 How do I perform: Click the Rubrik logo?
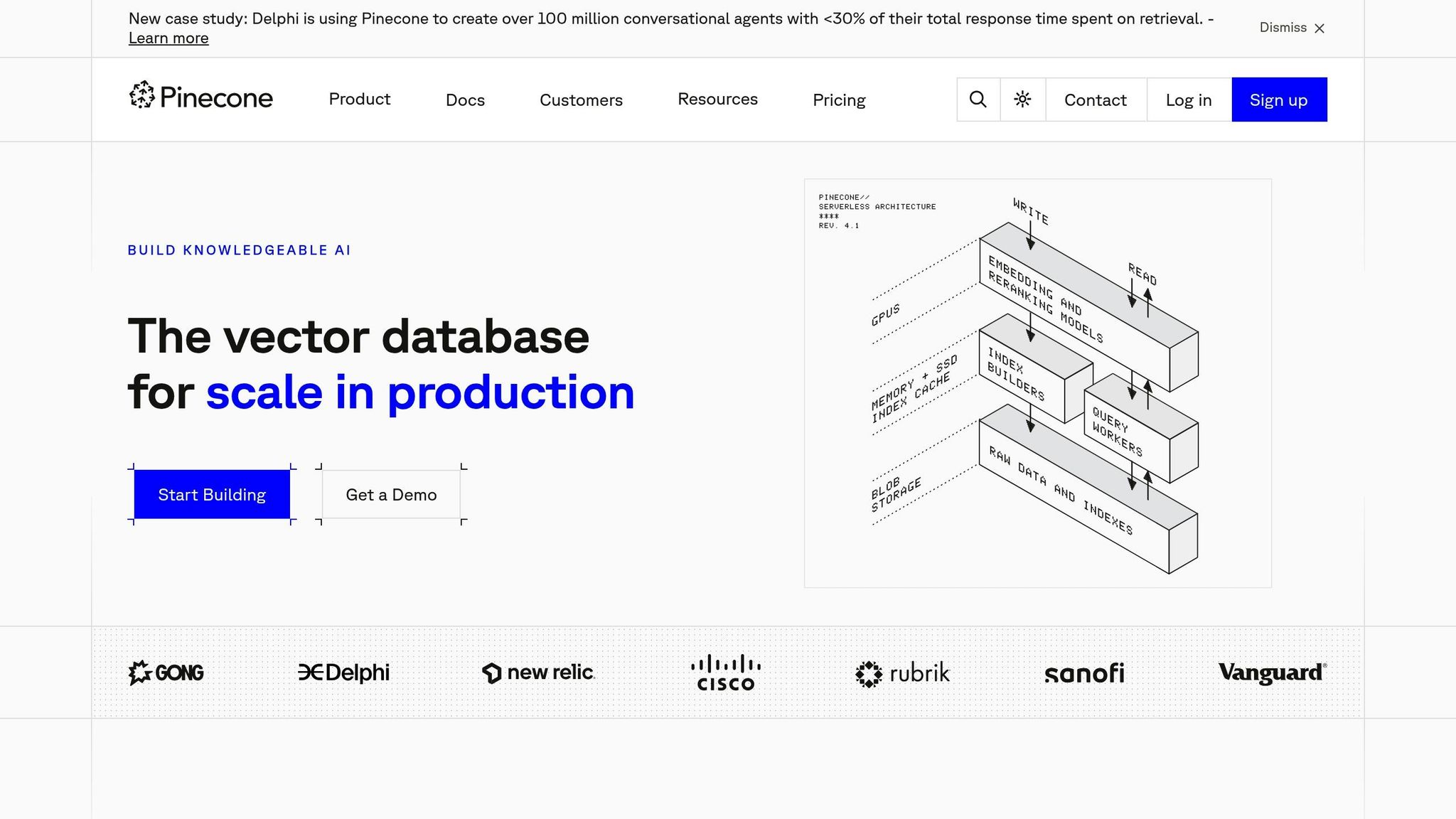pyautogui.click(x=902, y=673)
